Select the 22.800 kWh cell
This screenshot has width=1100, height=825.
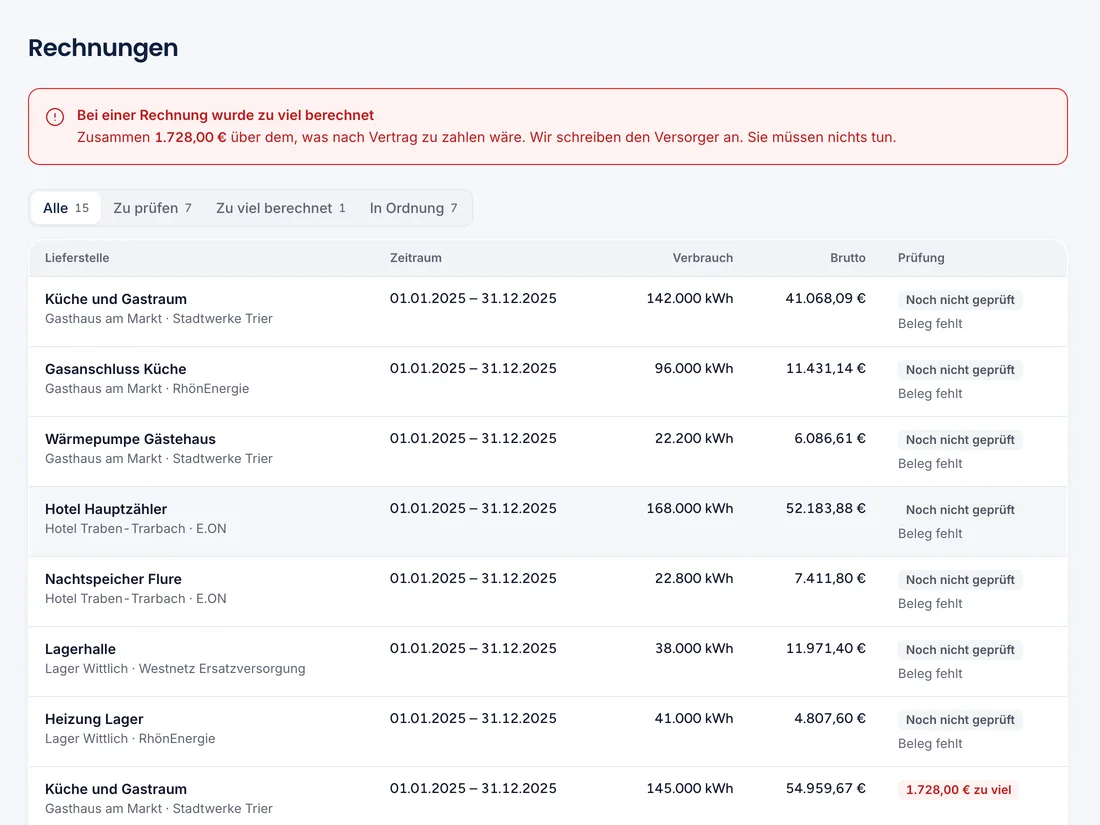click(694, 579)
